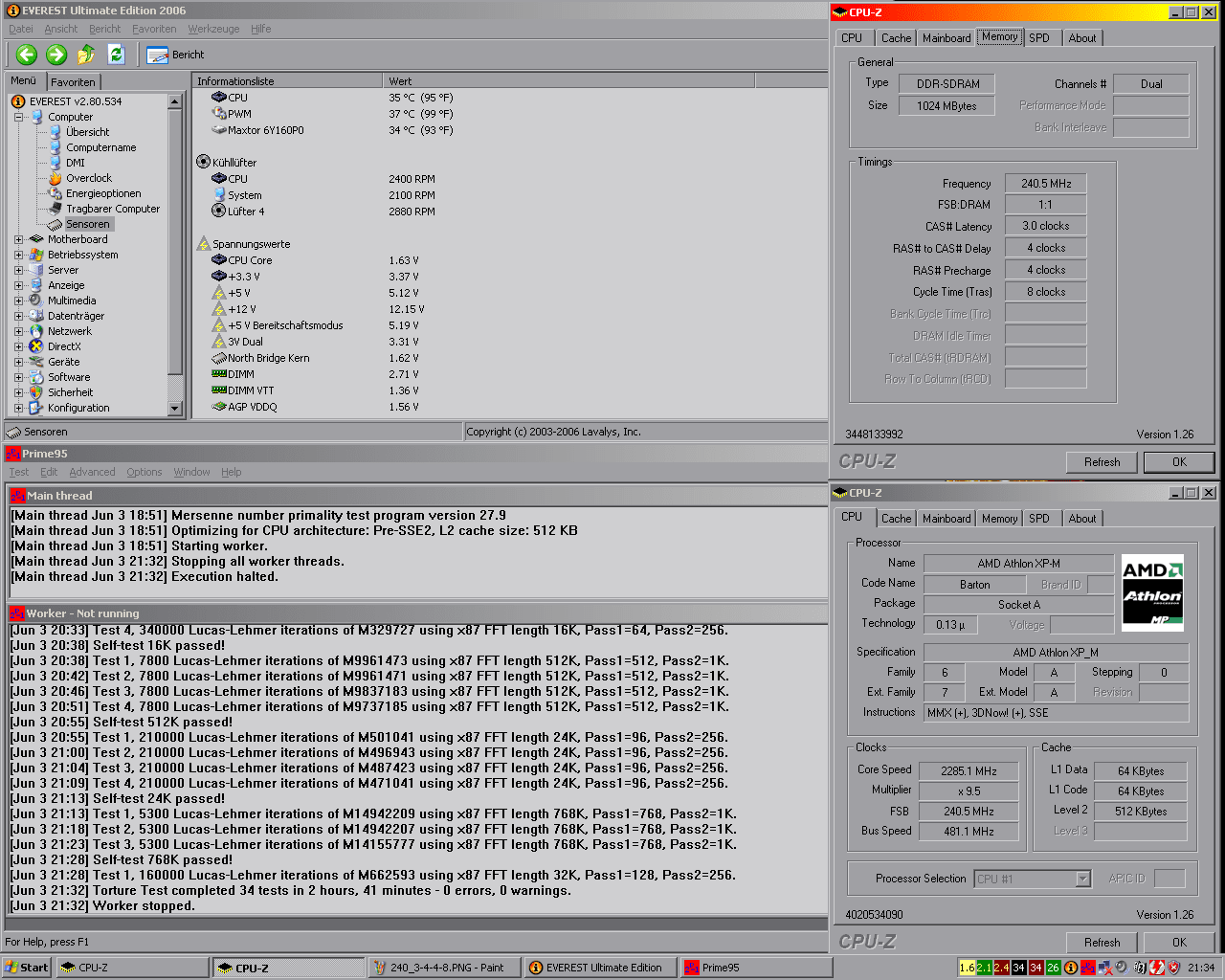Expand the DirectX tree node

tap(18, 346)
